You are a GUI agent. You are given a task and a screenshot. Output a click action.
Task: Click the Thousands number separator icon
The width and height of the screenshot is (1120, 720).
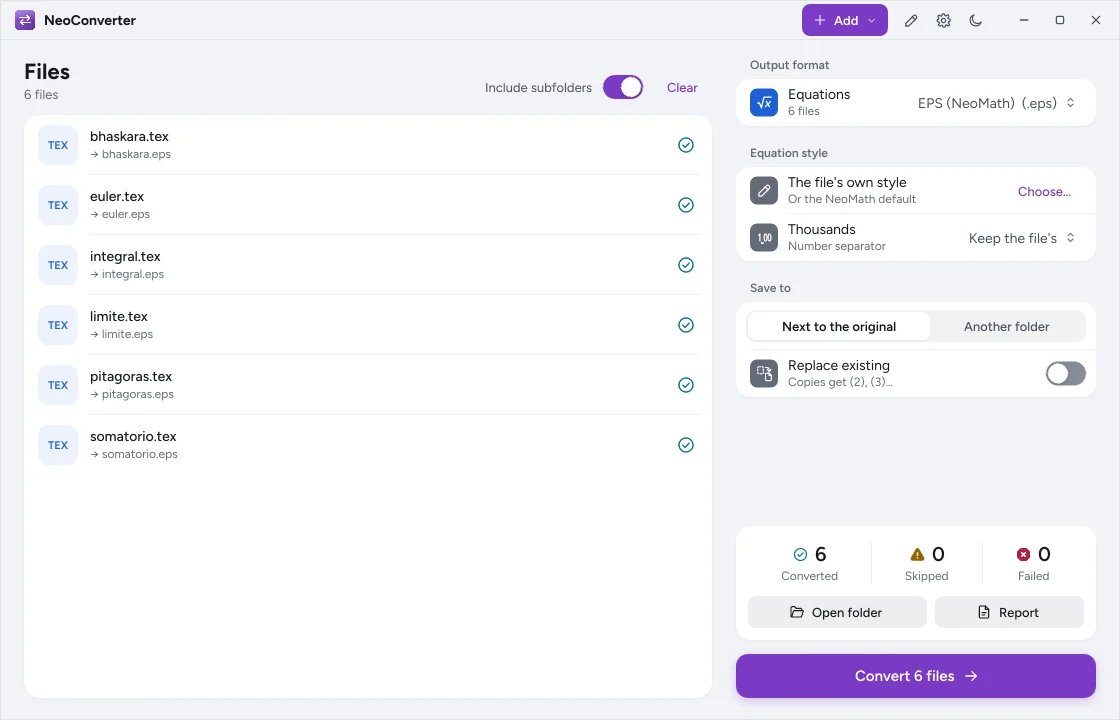tap(764, 238)
